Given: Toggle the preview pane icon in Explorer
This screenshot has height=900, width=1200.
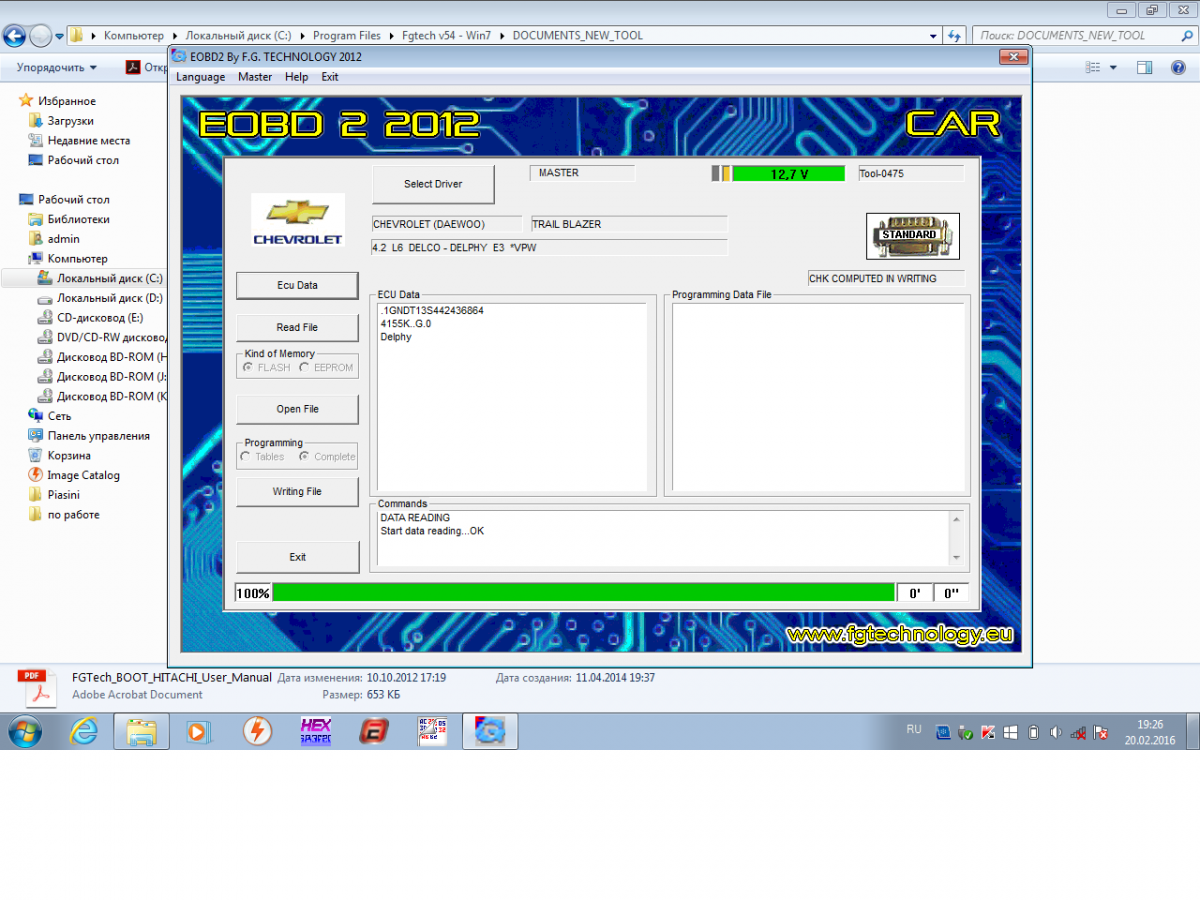Looking at the screenshot, I should (1145, 68).
